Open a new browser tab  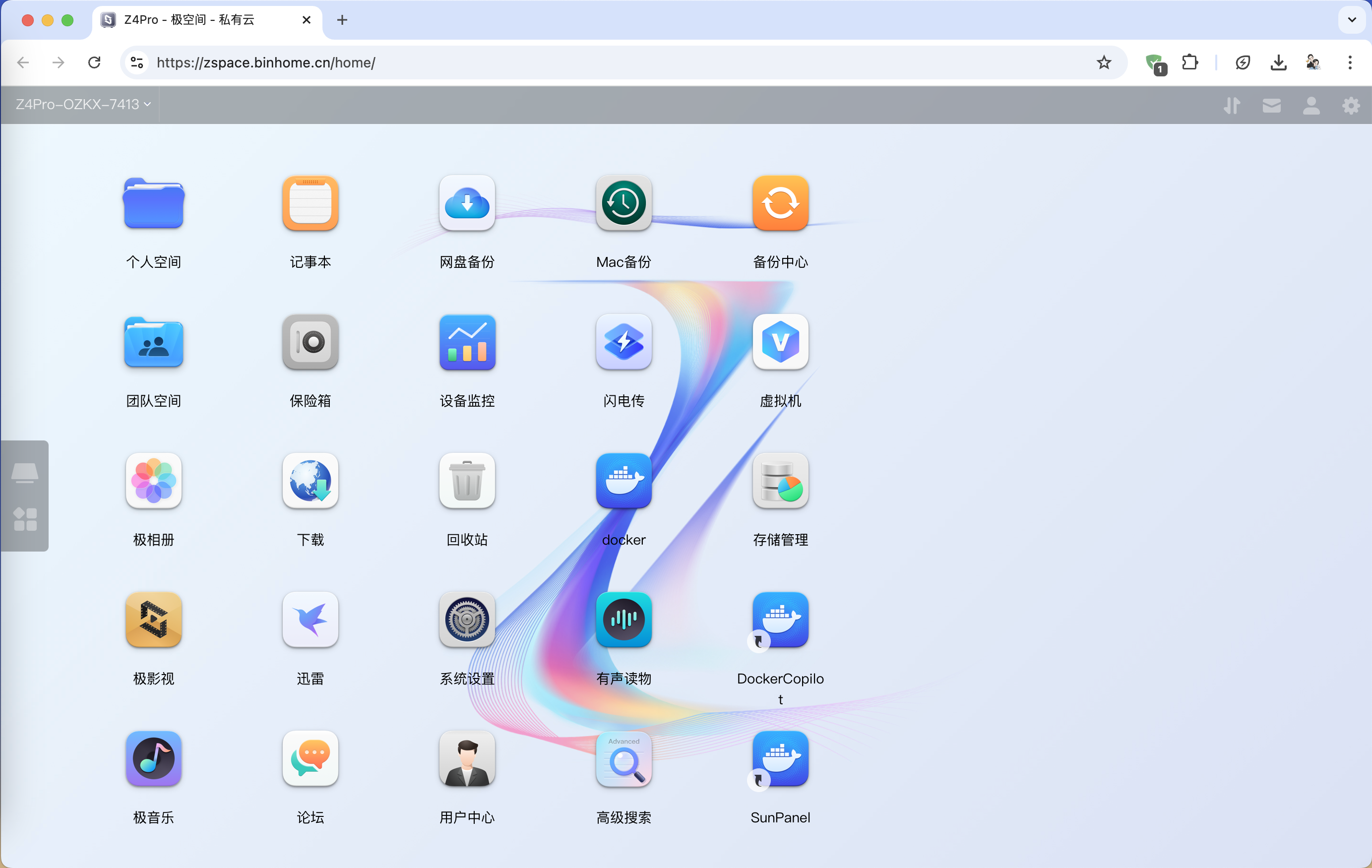[x=342, y=20]
